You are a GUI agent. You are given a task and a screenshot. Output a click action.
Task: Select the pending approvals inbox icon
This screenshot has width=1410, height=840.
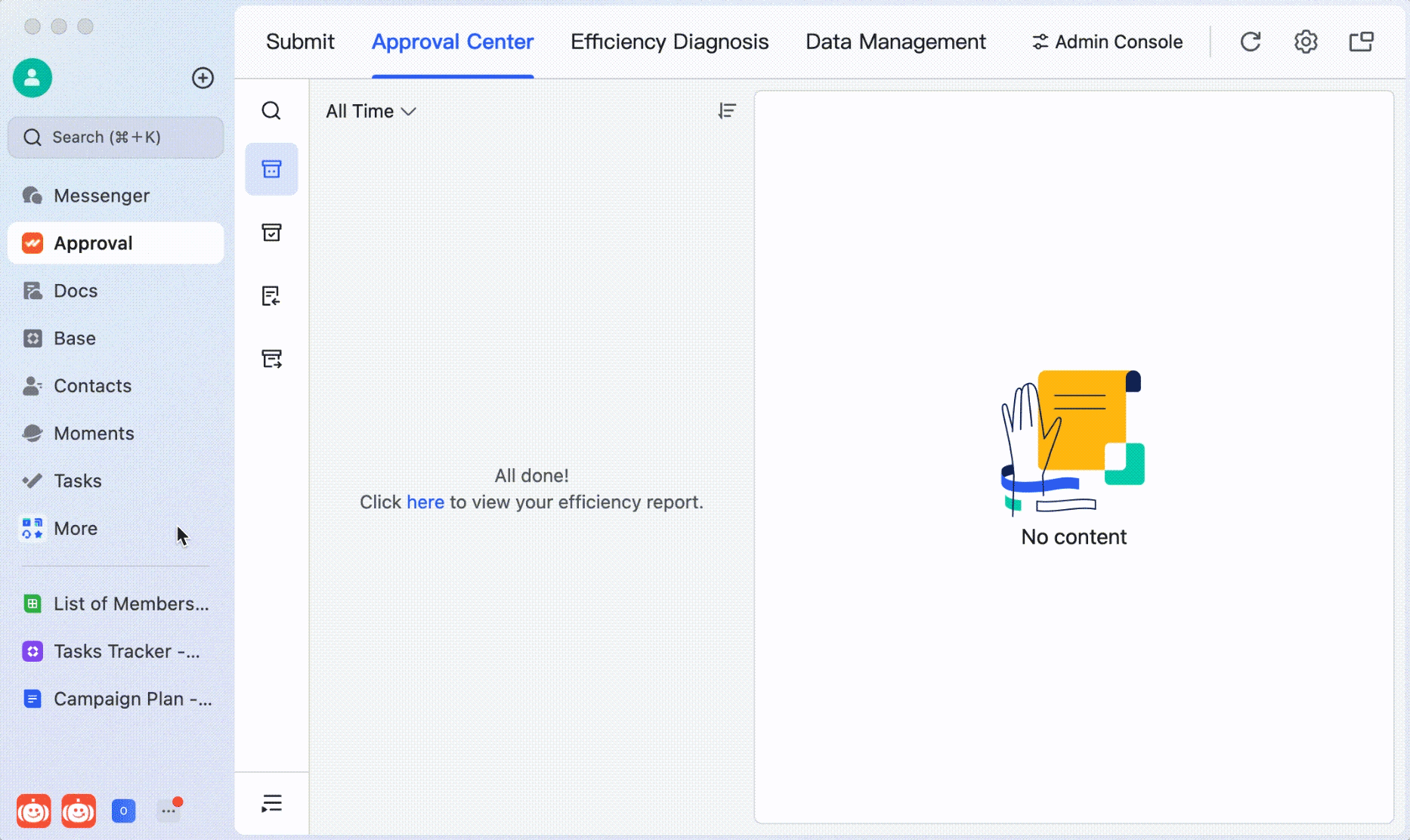tap(271, 169)
